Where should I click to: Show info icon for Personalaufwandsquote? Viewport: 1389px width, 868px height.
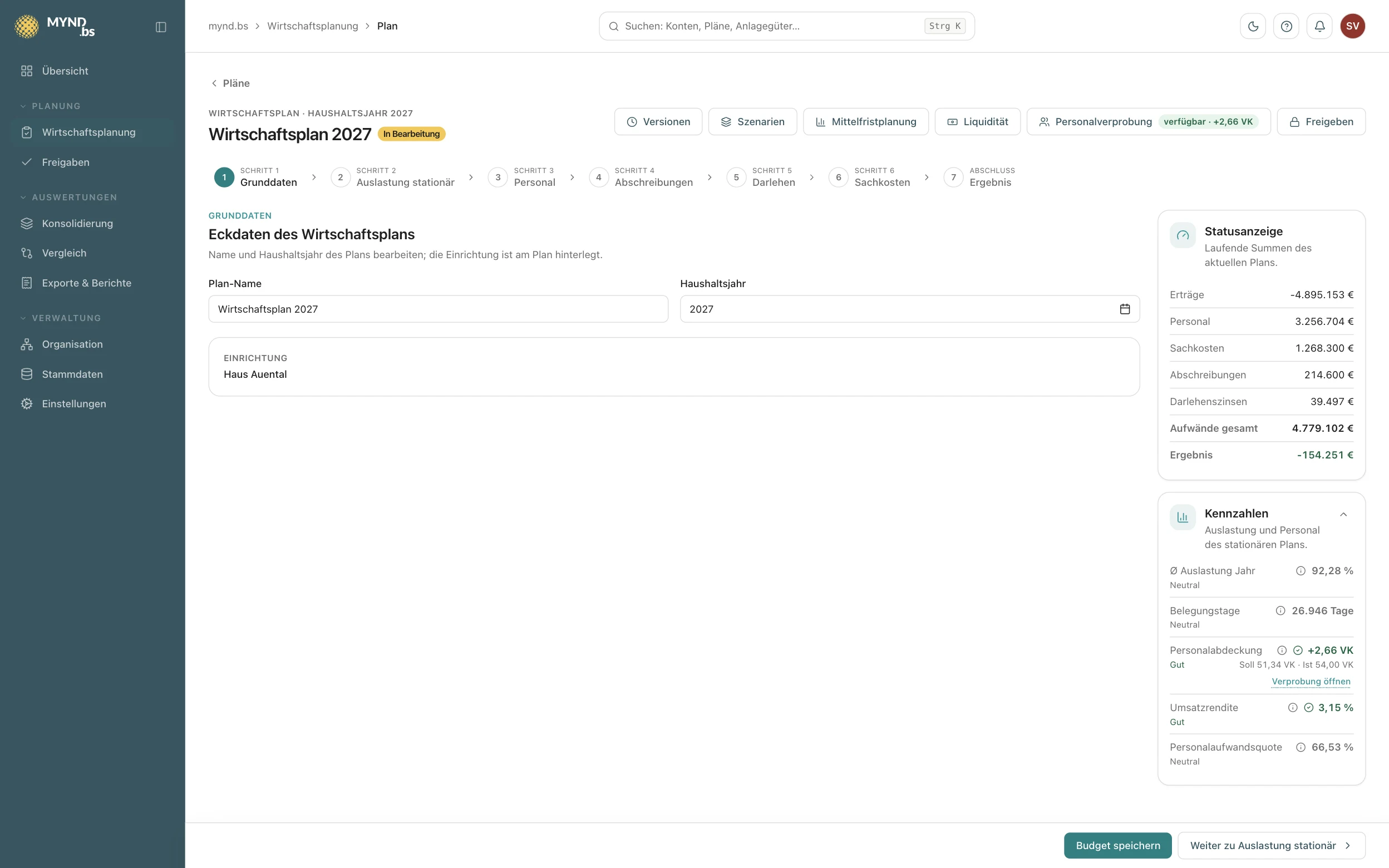pos(1301,747)
